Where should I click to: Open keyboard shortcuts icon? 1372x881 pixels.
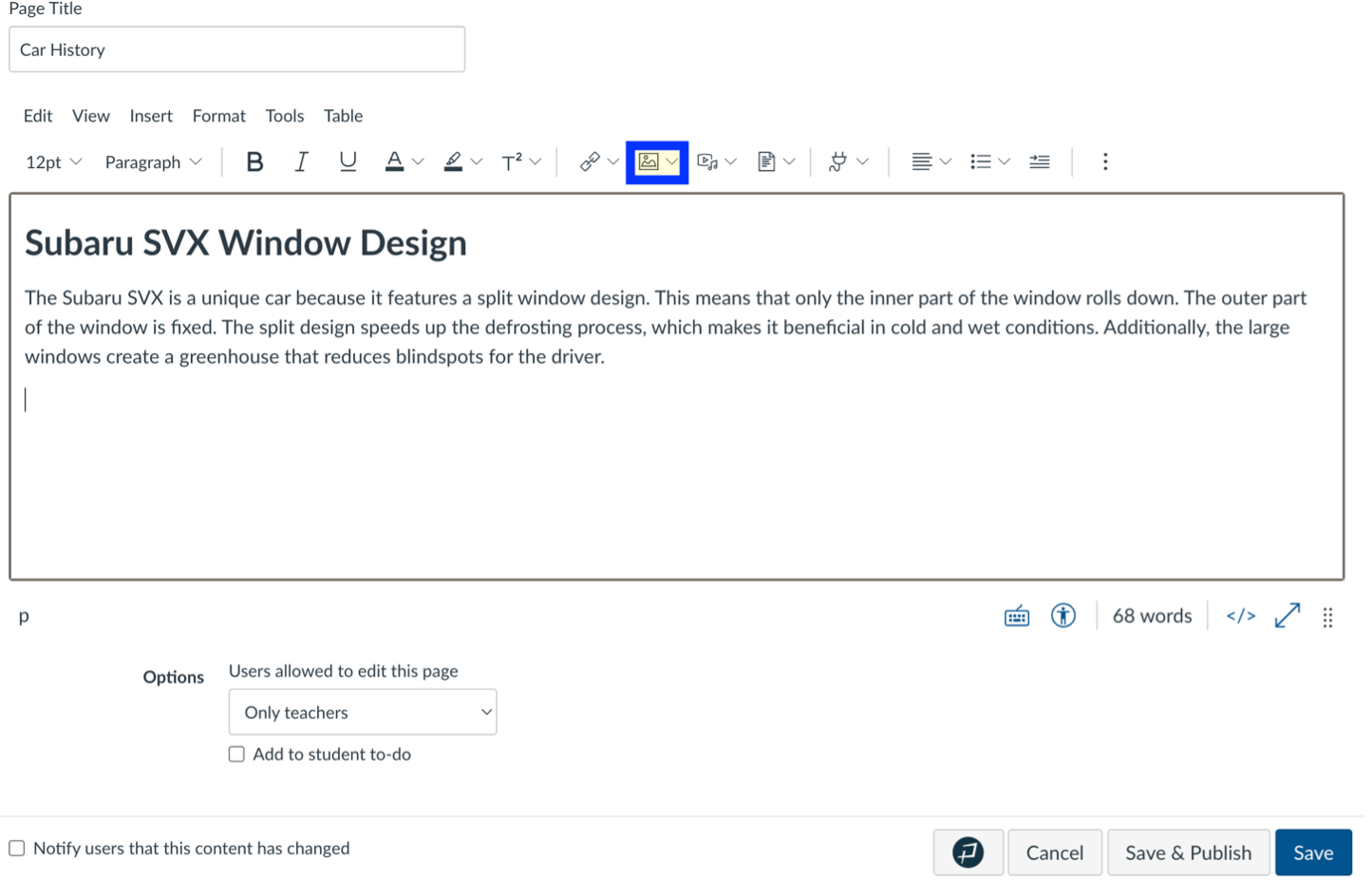point(1017,616)
